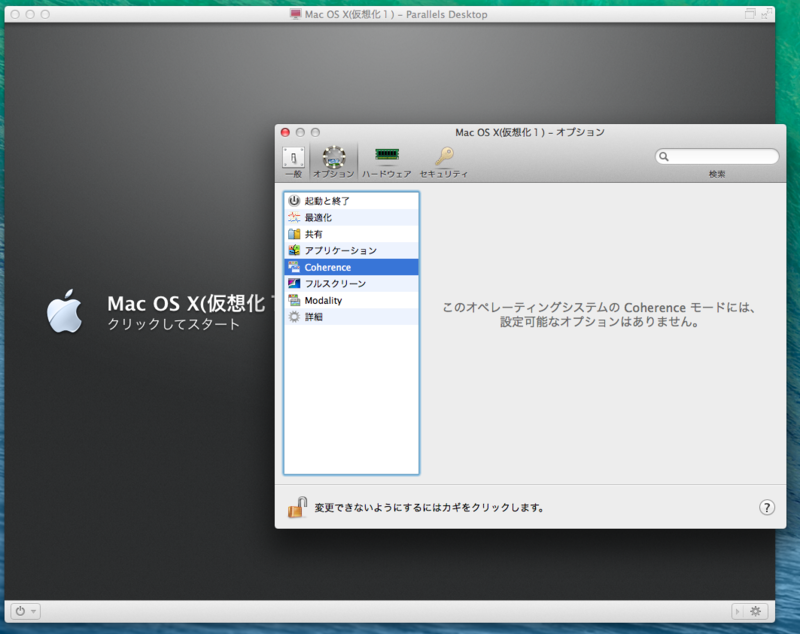Select 起動と終了 in the sidebar list
This screenshot has height=634, width=800.
coord(351,201)
